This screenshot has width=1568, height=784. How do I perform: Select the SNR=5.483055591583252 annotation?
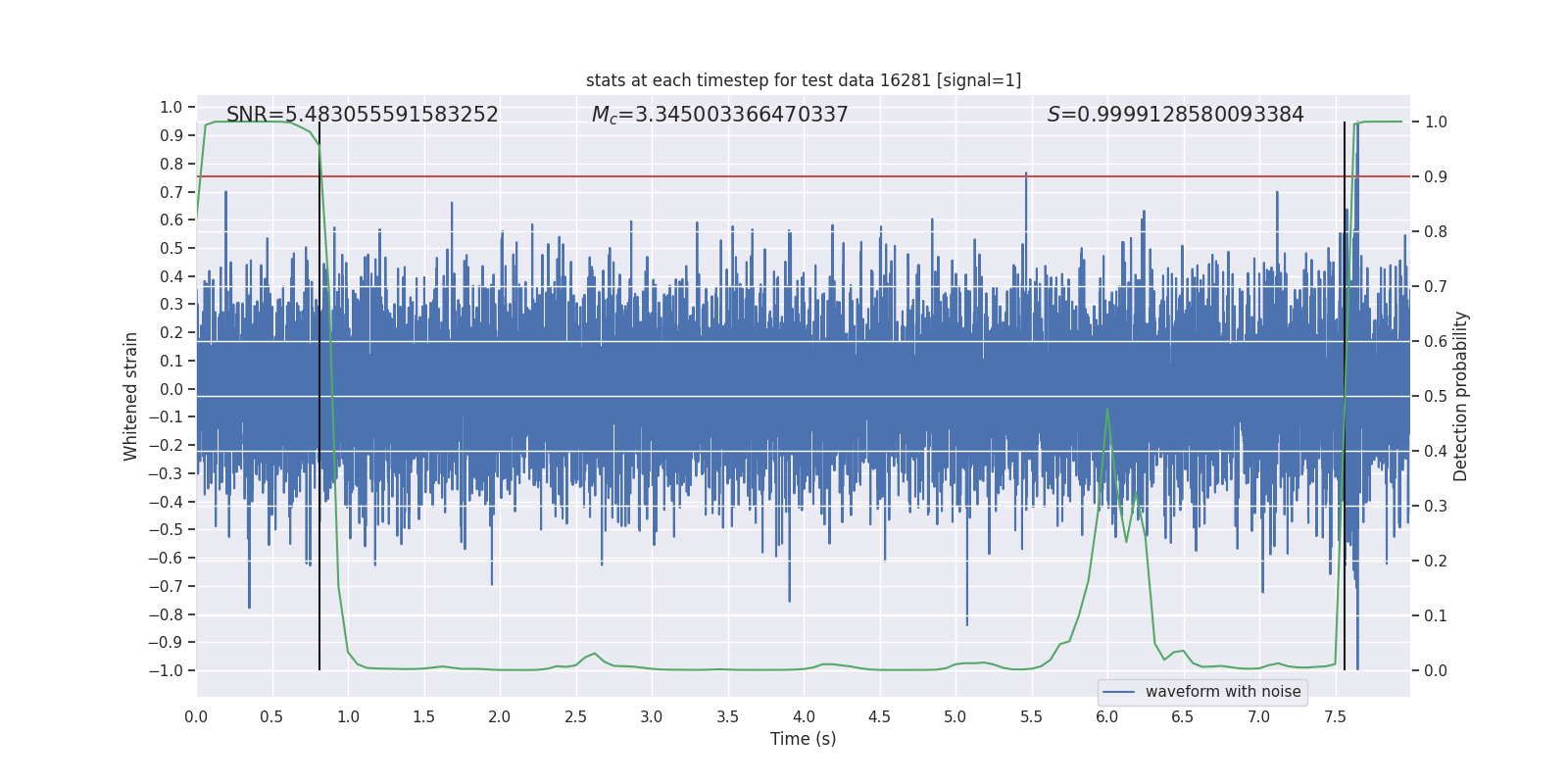coord(363,115)
